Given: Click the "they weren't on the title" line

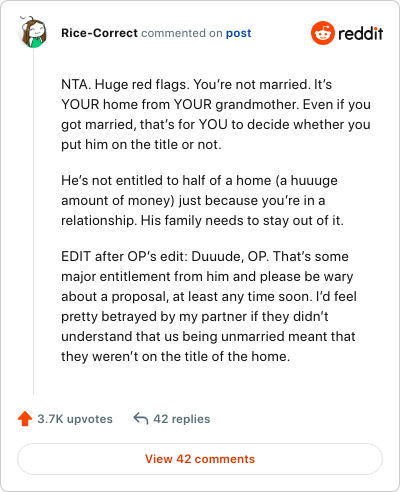Looking at the screenshot, I should 175,356.
